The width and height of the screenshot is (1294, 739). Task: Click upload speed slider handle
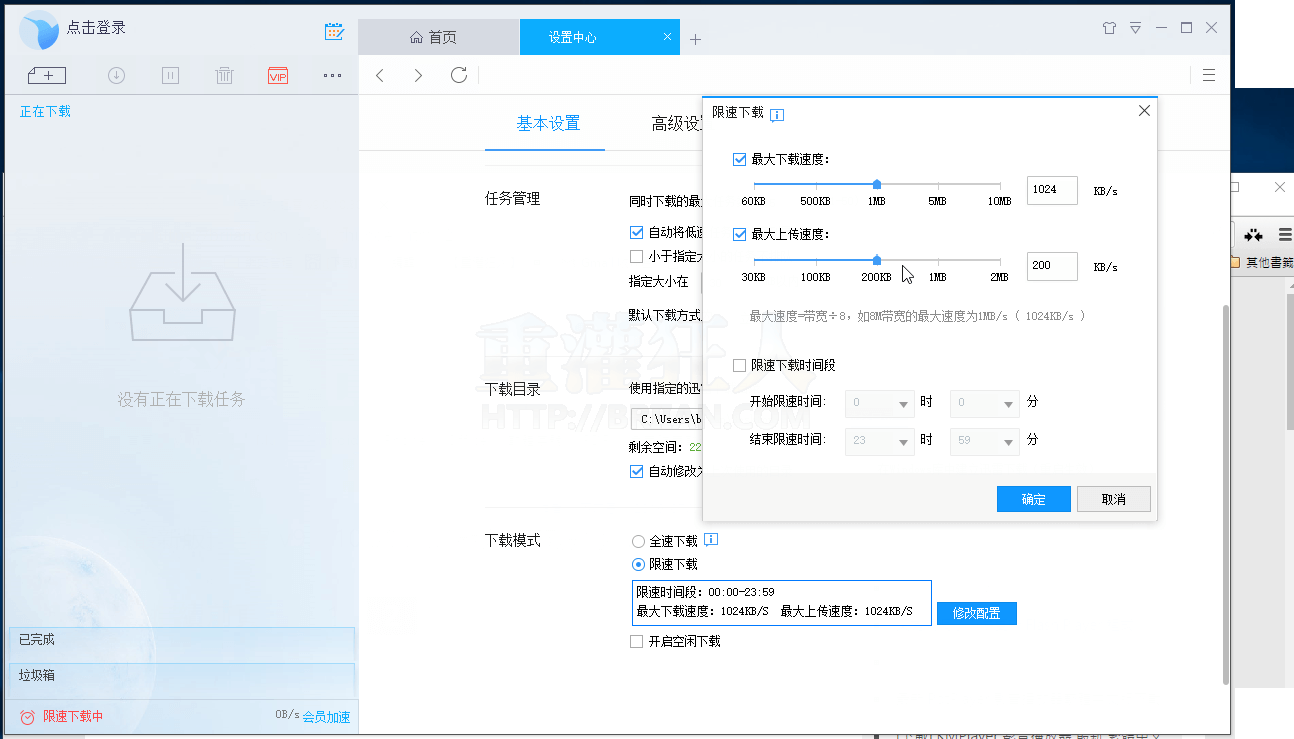[877, 260]
